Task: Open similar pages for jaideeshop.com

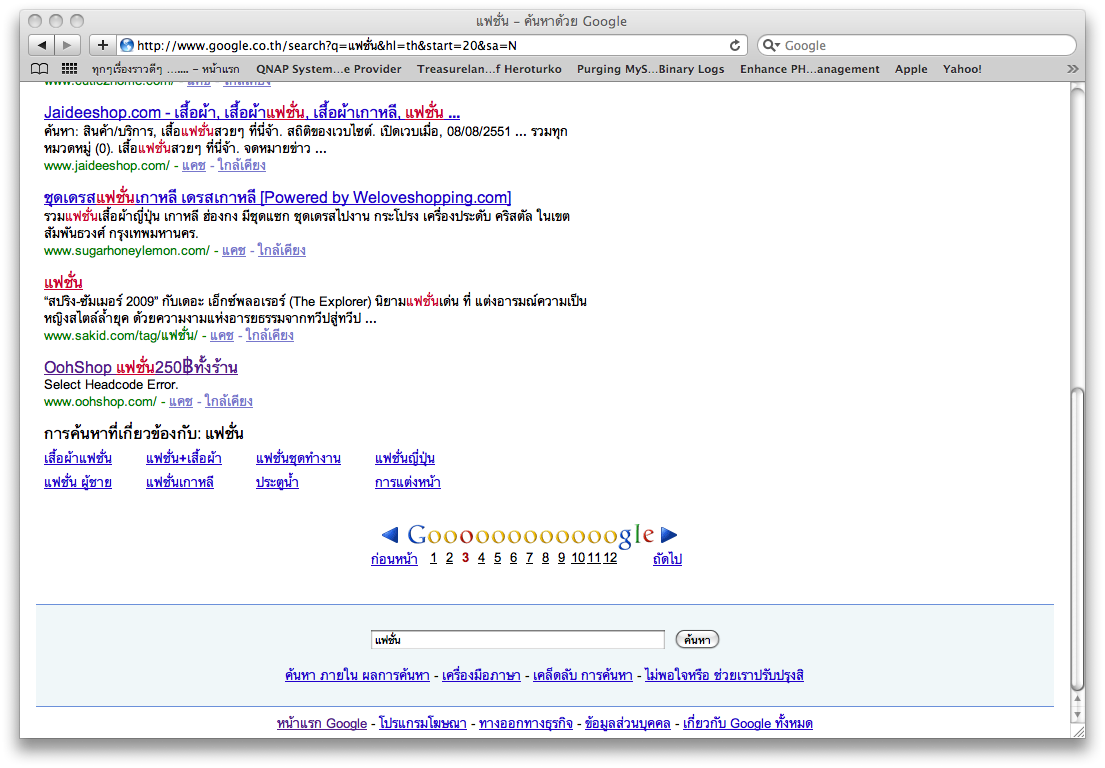Action: pos(242,166)
